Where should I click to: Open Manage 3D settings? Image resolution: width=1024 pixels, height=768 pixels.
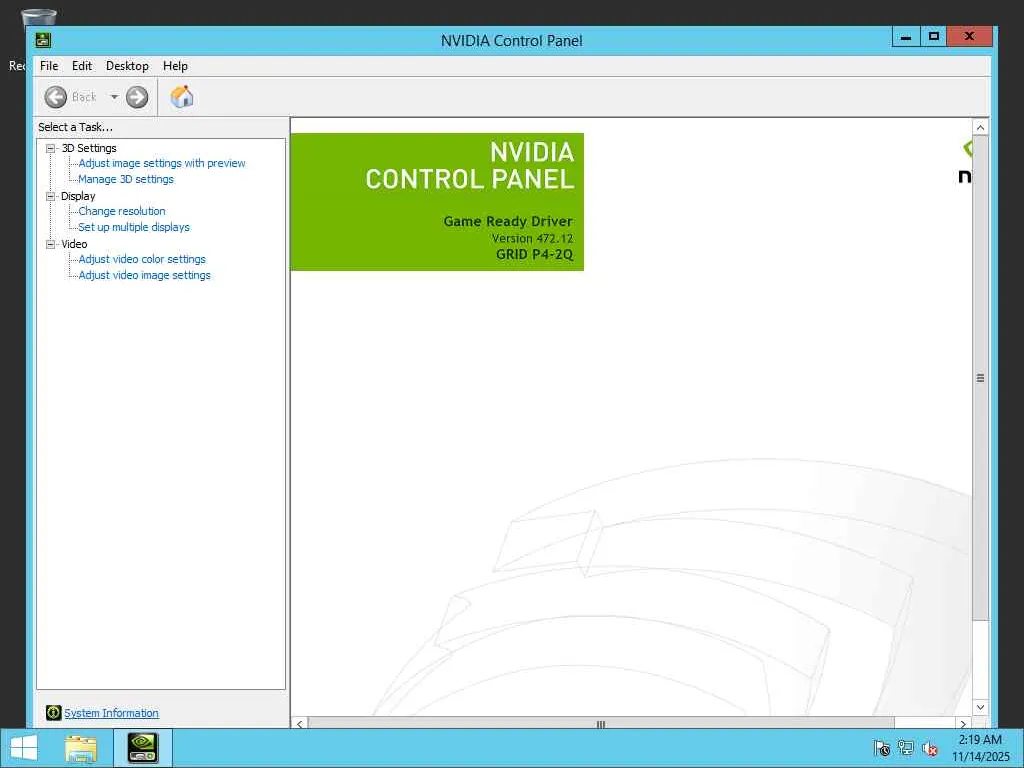(126, 179)
